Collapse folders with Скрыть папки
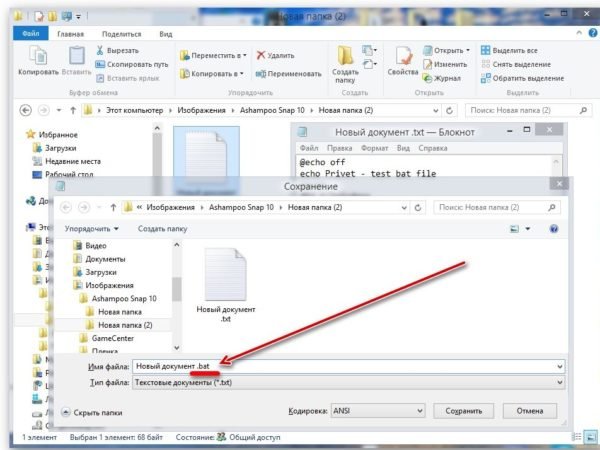Image resolution: width=600 pixels, height=450 pixels. click(92, 411)
